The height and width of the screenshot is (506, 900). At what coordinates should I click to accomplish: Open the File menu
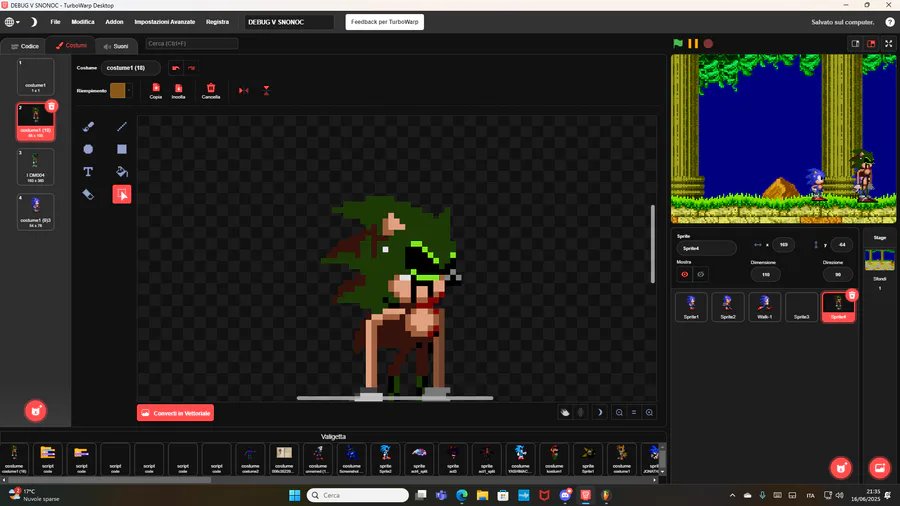coord(55,22)
